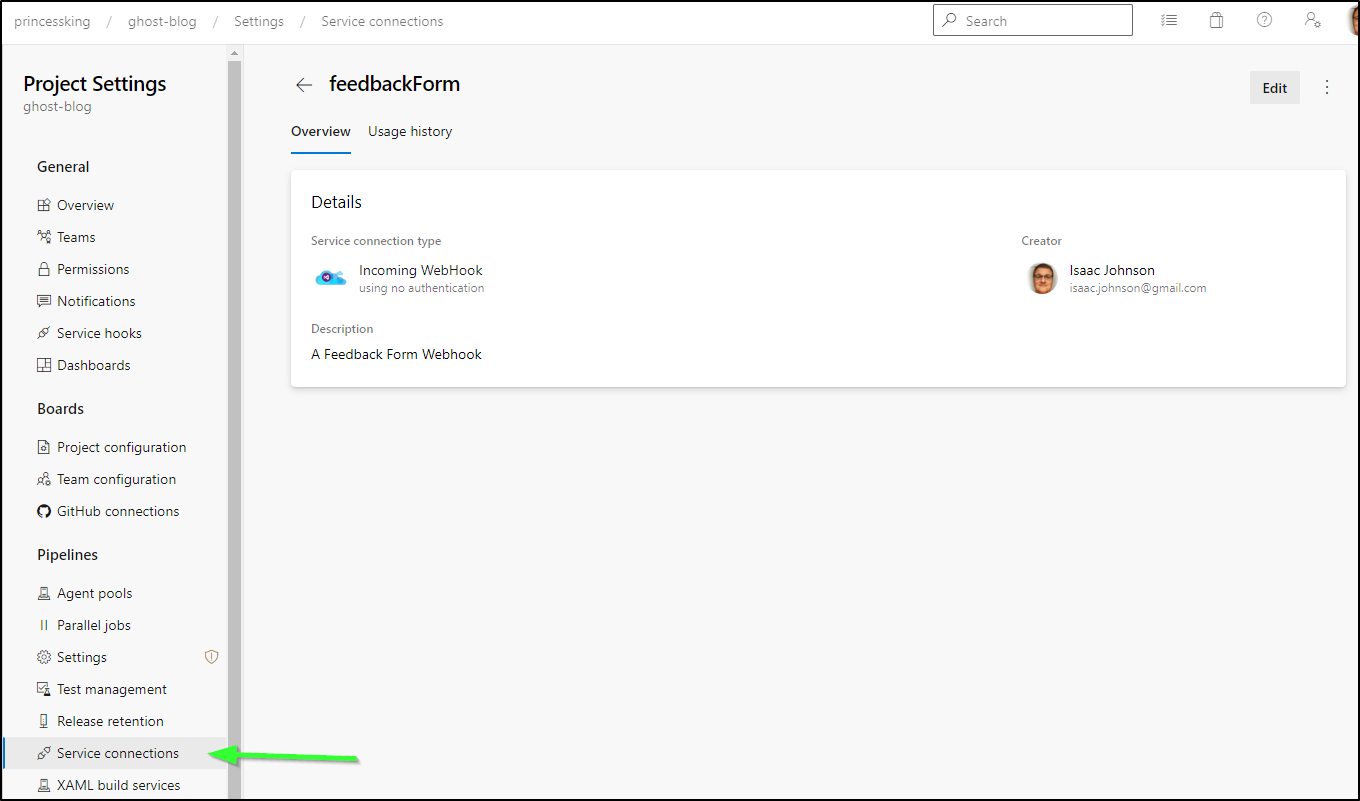The height and width of the screenshot is (801, 1360).
Task: Click the Dashboards grid icon
Action: click(44, 365)
